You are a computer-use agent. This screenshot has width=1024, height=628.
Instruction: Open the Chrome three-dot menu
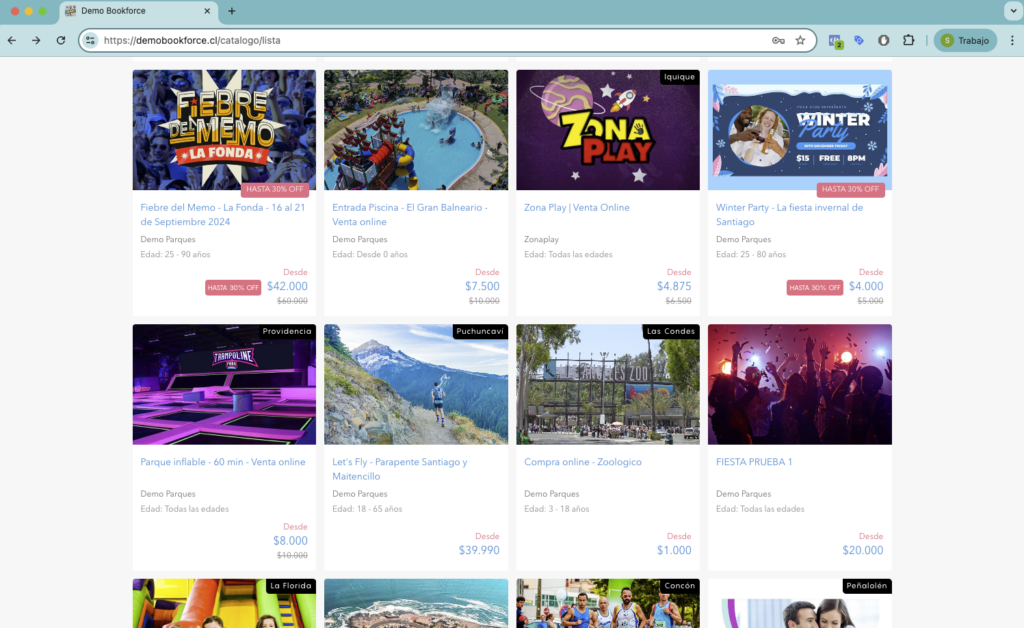point(1012,40)
